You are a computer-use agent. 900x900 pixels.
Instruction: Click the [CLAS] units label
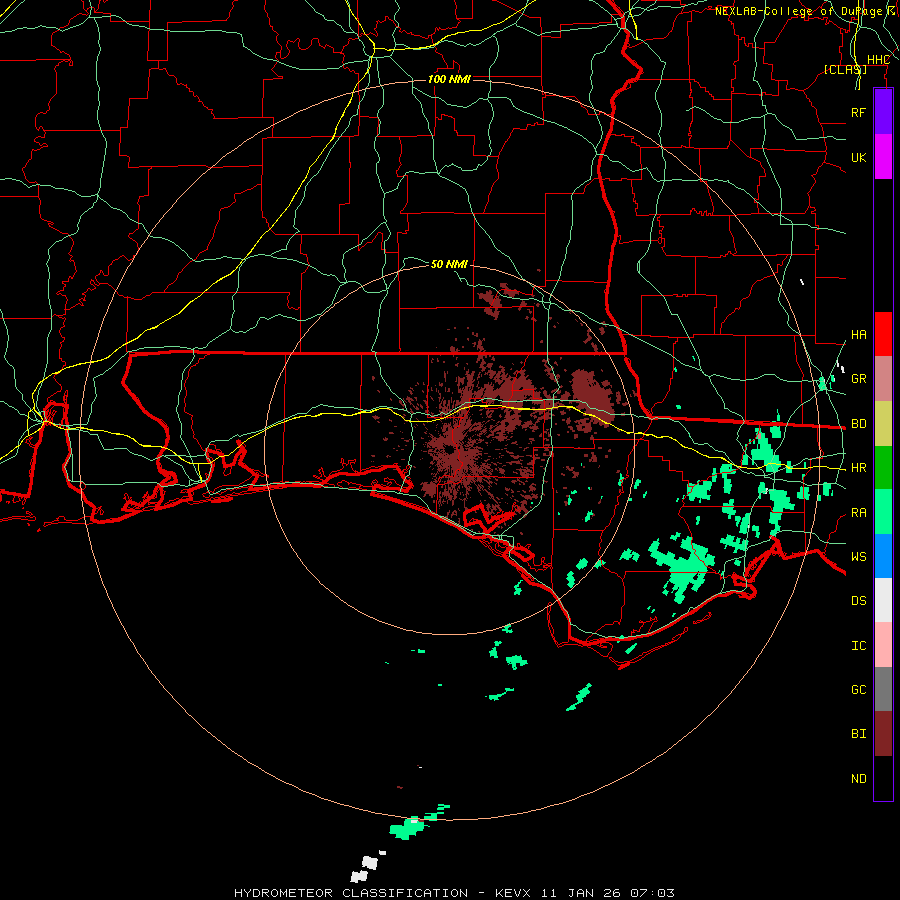[845, 69]
